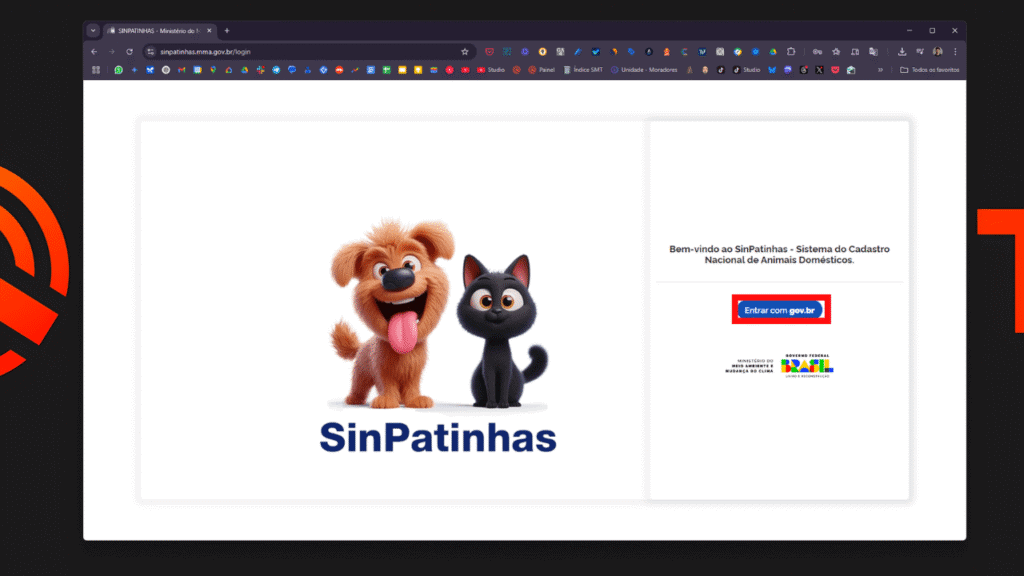
Task: Open the TikTok bookmark icon
Action: pos(719,70)
